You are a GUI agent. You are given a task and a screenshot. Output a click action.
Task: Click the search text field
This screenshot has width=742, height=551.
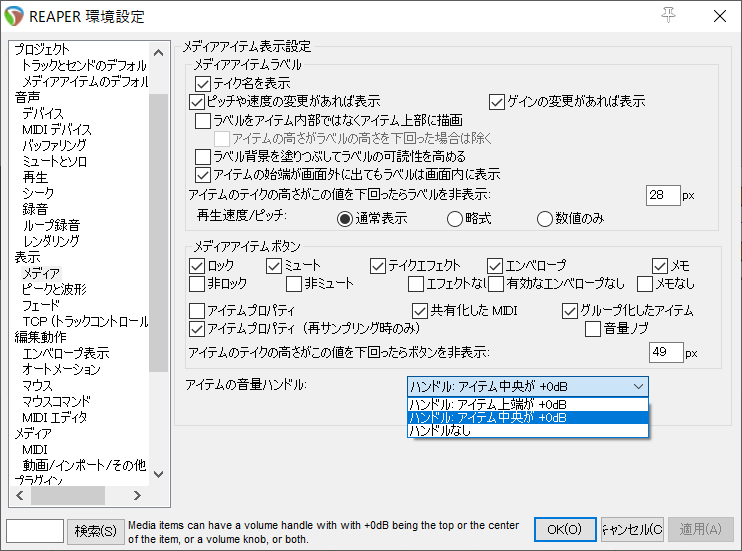tap(35, 531)
